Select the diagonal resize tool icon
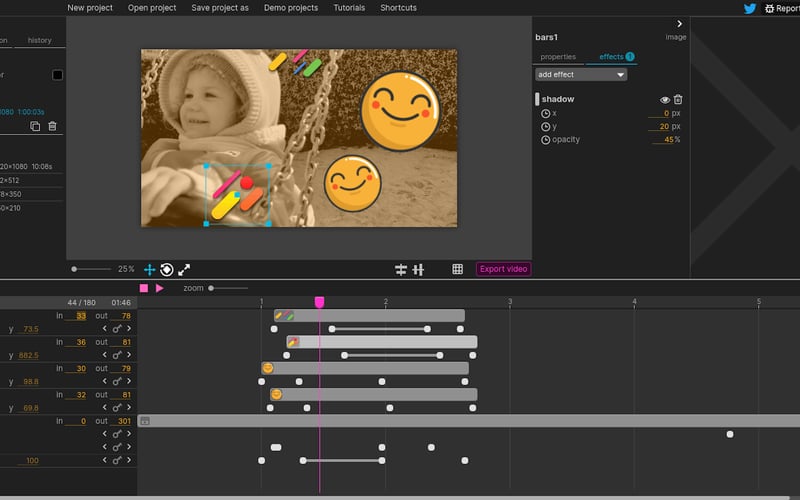 (184, 269)
